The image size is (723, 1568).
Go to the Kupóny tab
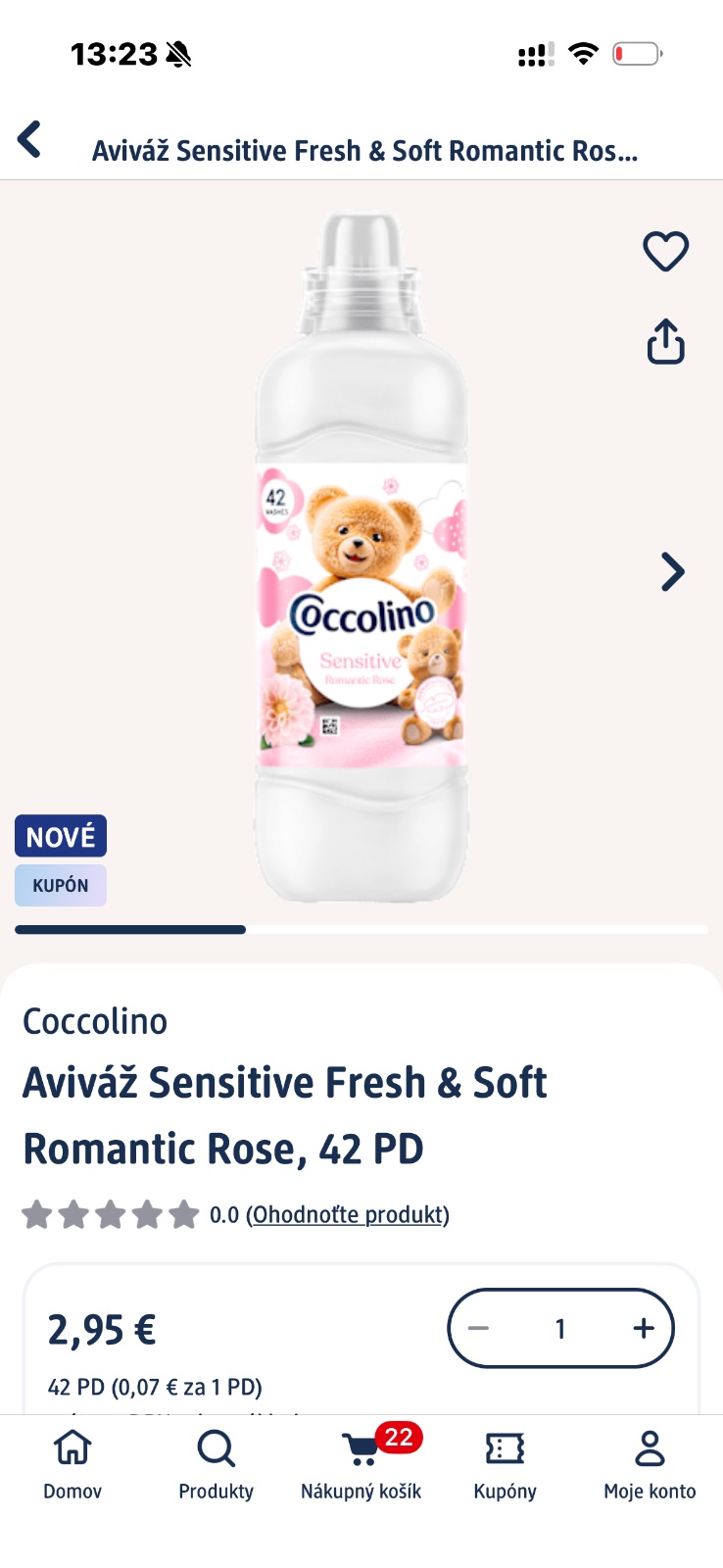pos(505,1463)
